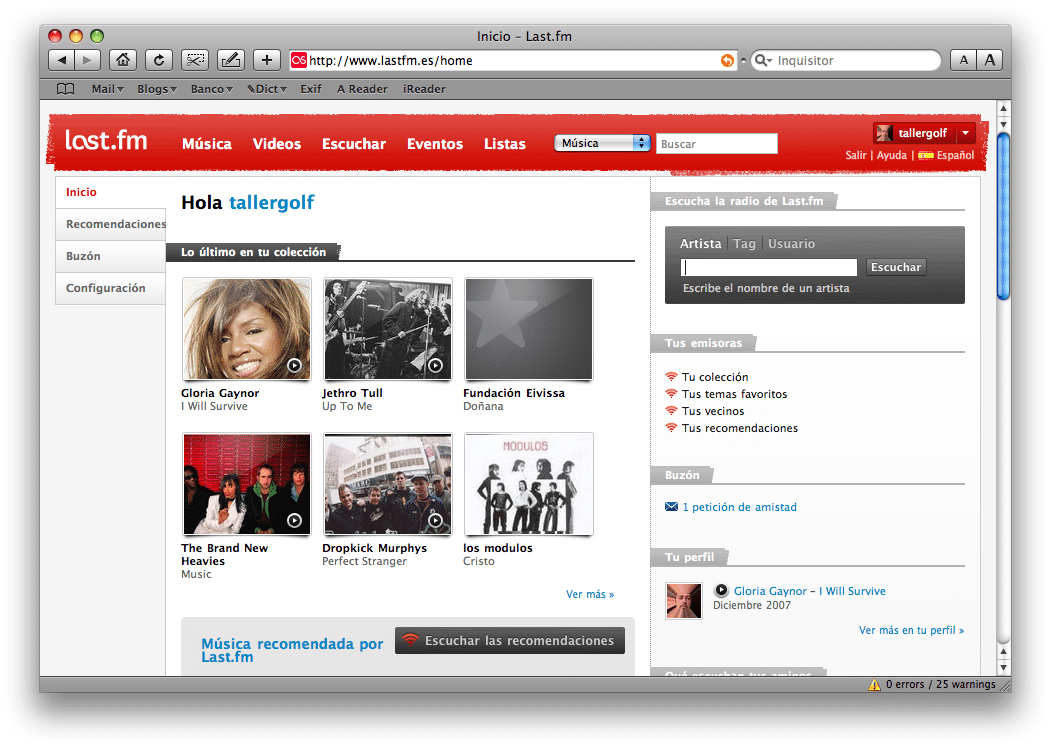Image resolution: width=1051 pixels, height=747 pixels.
Task: Click the radio icon beside Tu colección
Action: (x=671, y=376)
